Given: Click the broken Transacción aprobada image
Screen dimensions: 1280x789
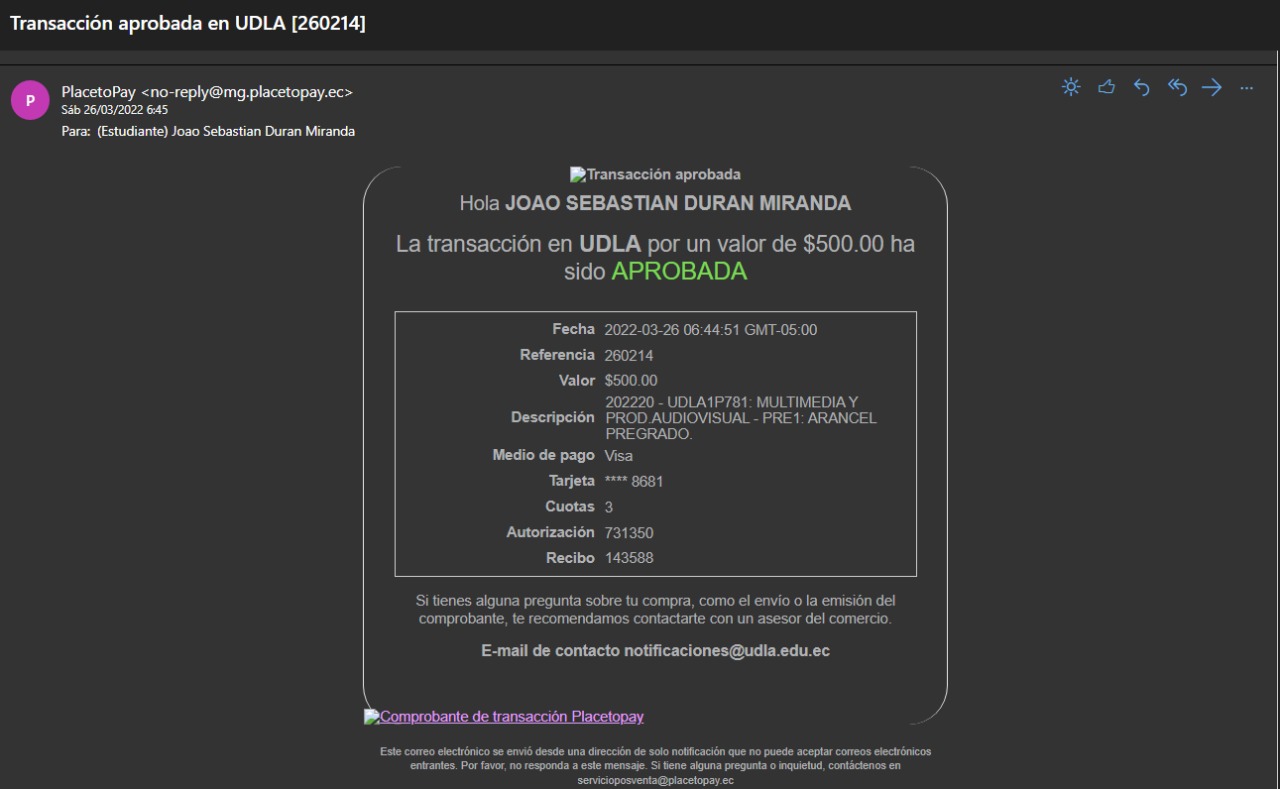Looking at the screenshot, I should tap(655, 174).
